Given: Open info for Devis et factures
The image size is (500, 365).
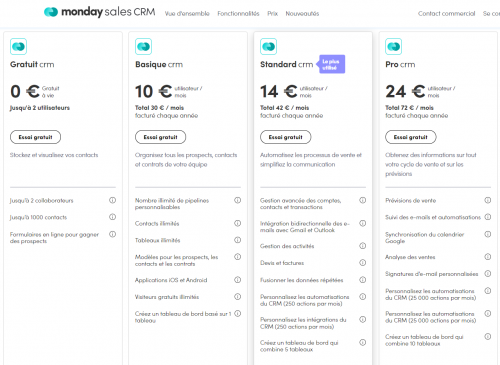Looking at the screenshot, I should coord(363,263).
